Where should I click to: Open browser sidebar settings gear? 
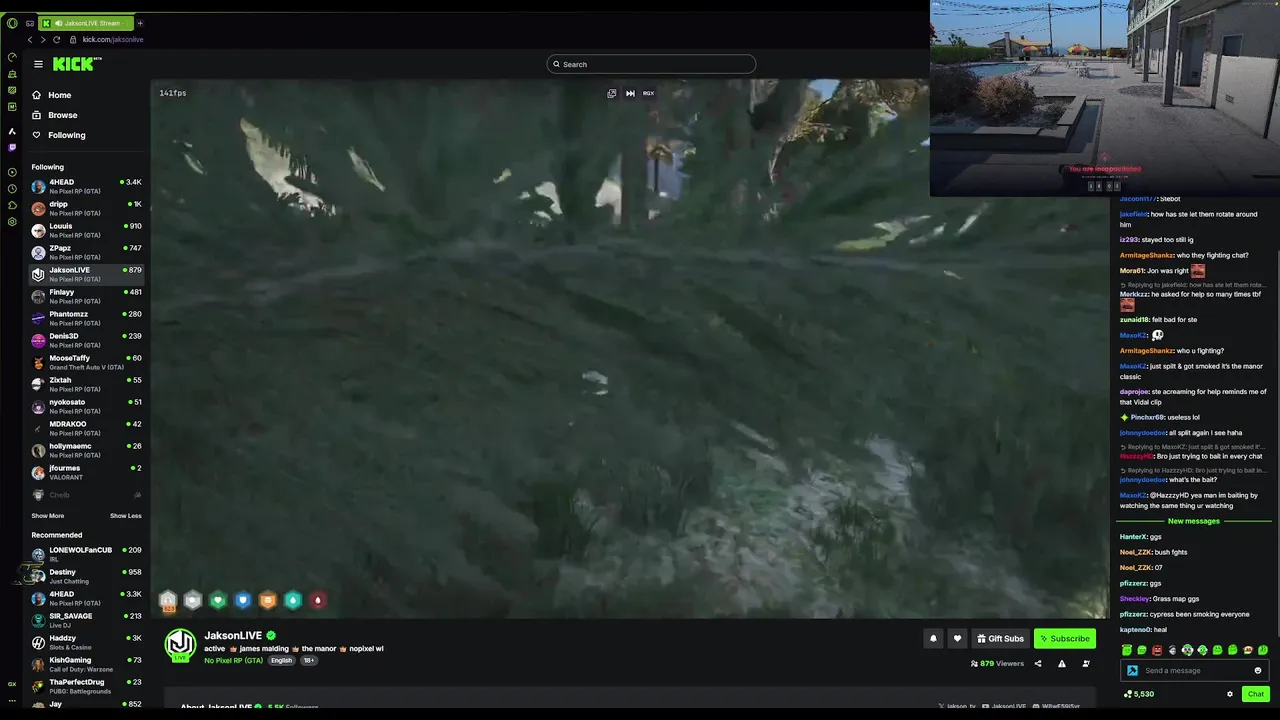[x=12, y=221]
